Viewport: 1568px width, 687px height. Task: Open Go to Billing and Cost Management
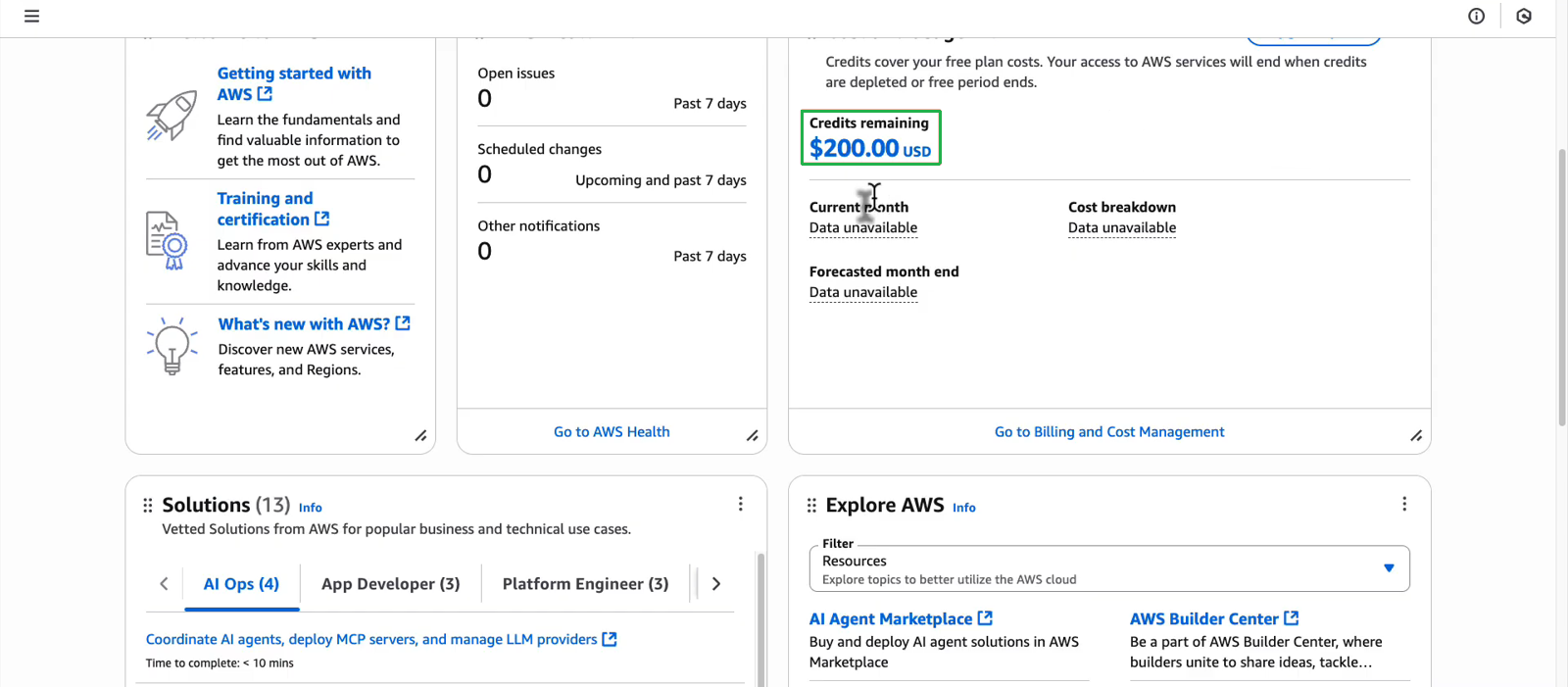(x=1108, y=432)
